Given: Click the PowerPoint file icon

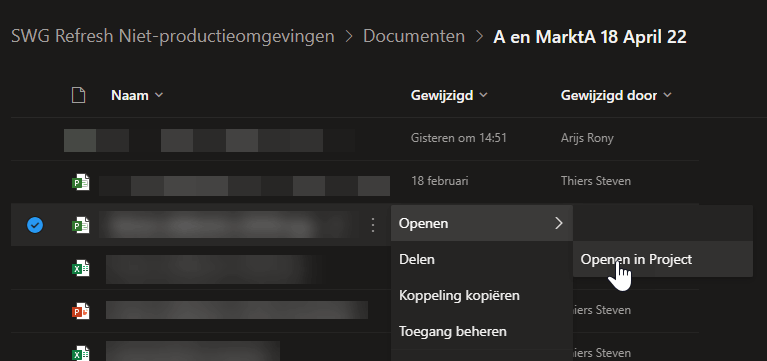Looking at the screenshot, I should click(x=81, y=311).
